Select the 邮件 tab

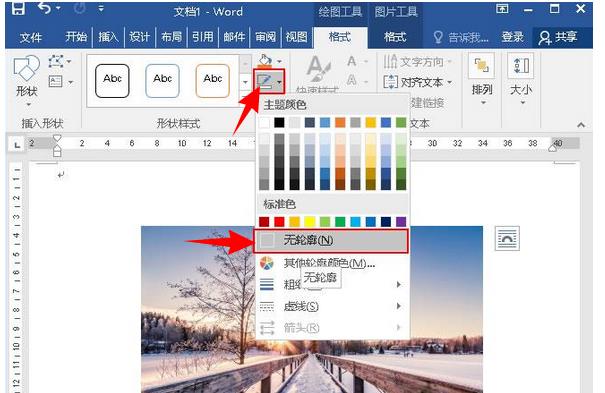pos(234,37)
